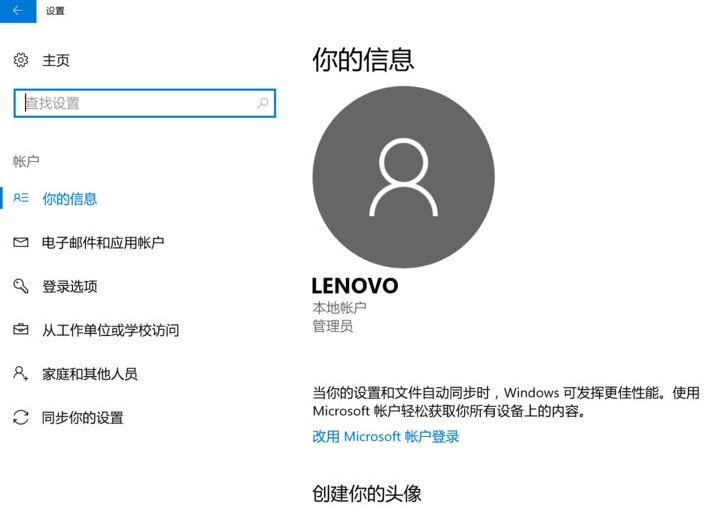Click the LENOVO account name
The height and width of the screenshot is (507, 707).
(x=355, y=286)
